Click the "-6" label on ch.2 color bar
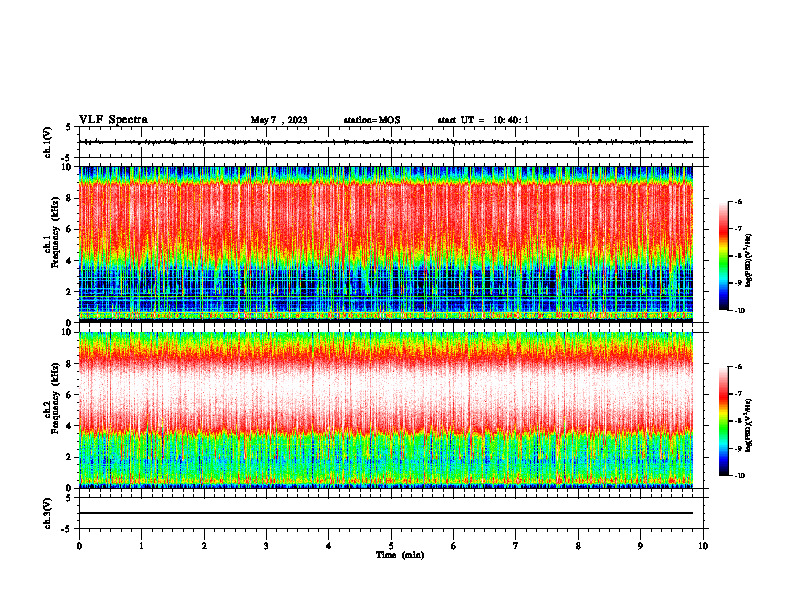Viewport: 792px width, 612px height. [x=738, y=367]
